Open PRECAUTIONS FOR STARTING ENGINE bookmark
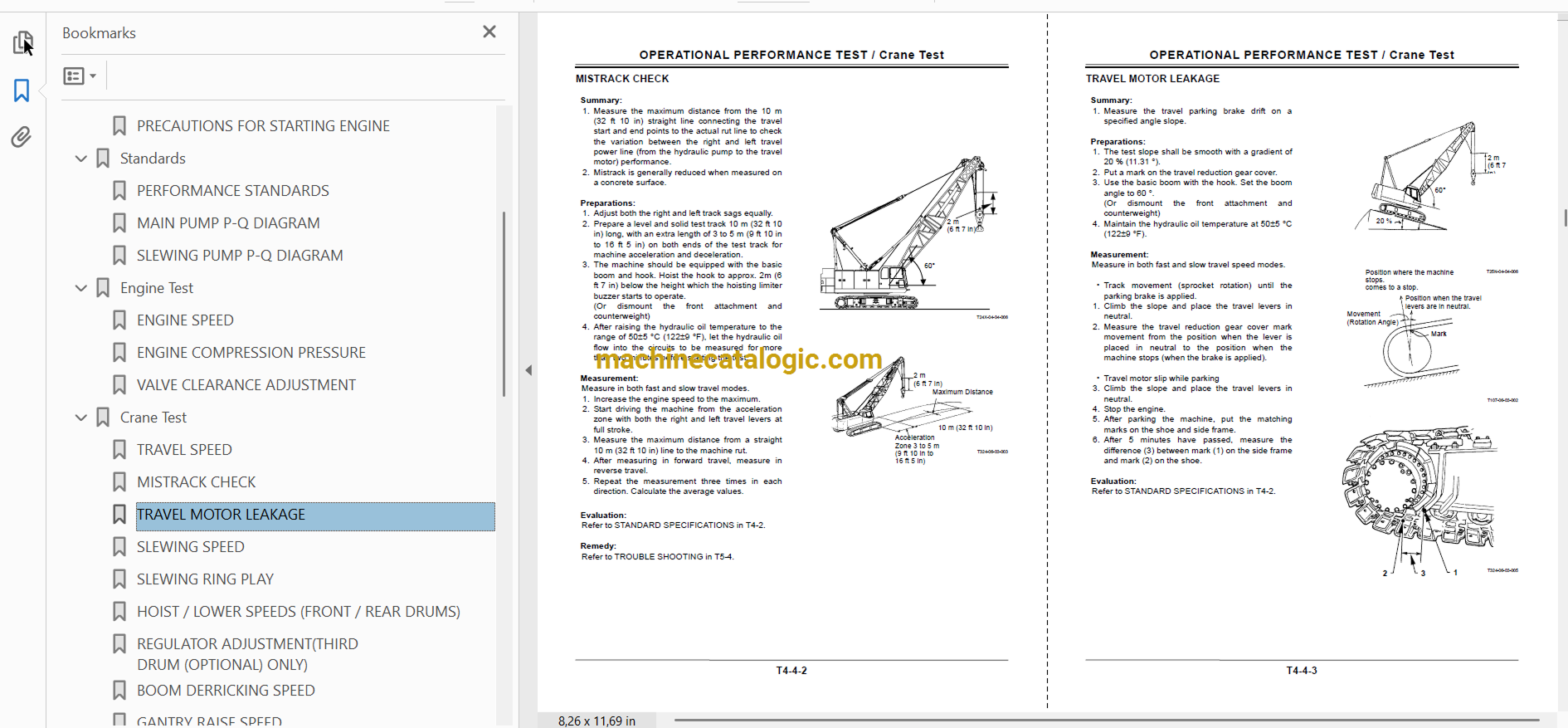 (x=263, y=126)
